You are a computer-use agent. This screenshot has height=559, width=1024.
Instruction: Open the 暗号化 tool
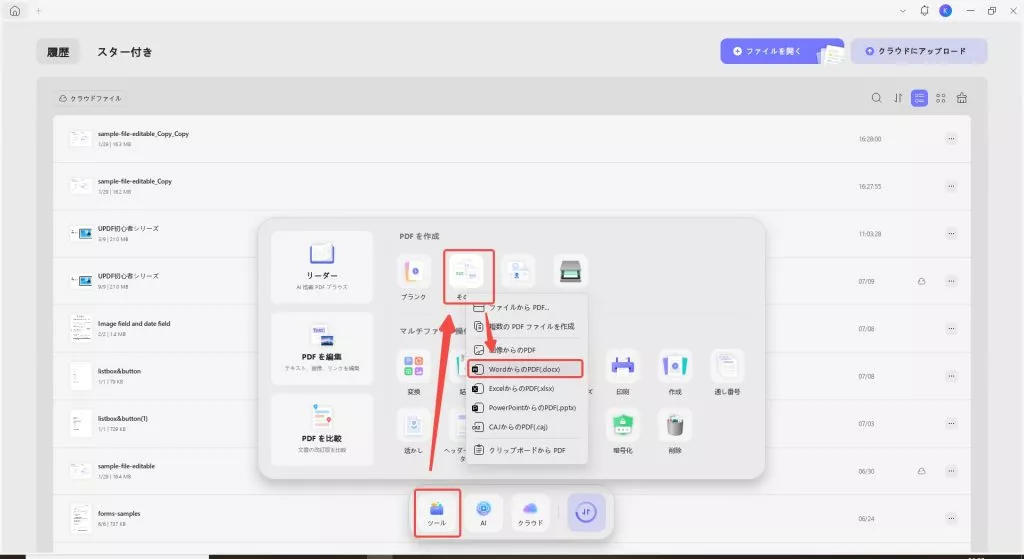click(622, 431)
